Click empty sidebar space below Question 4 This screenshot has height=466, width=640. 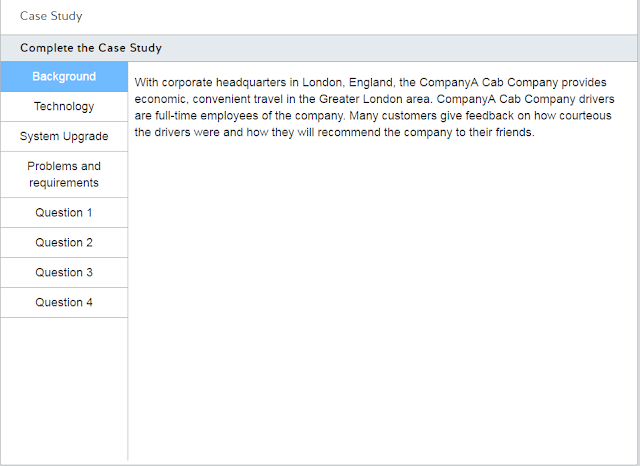[x=64, y=390]
